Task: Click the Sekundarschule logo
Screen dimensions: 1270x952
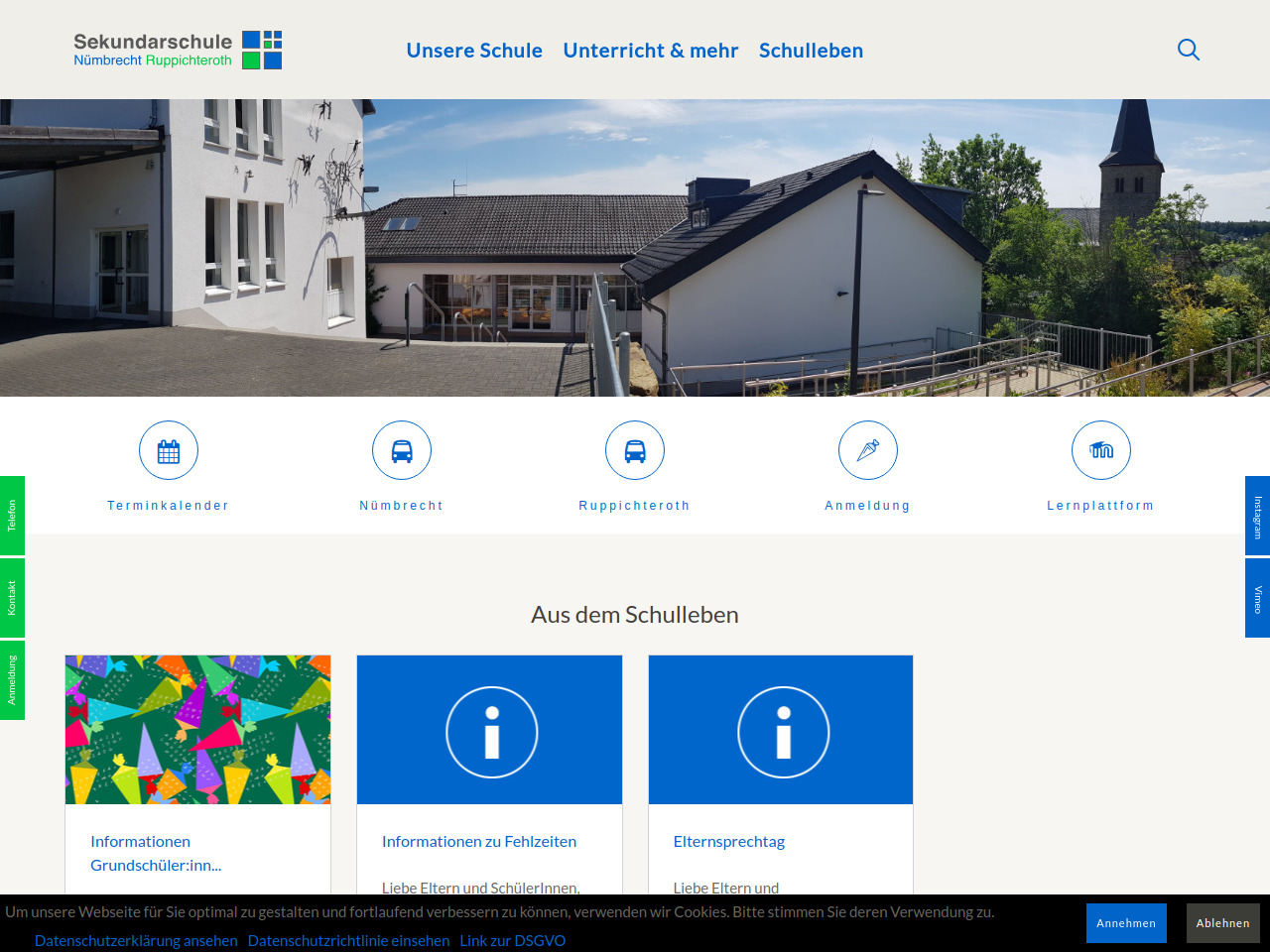Action: pos(178,50)
